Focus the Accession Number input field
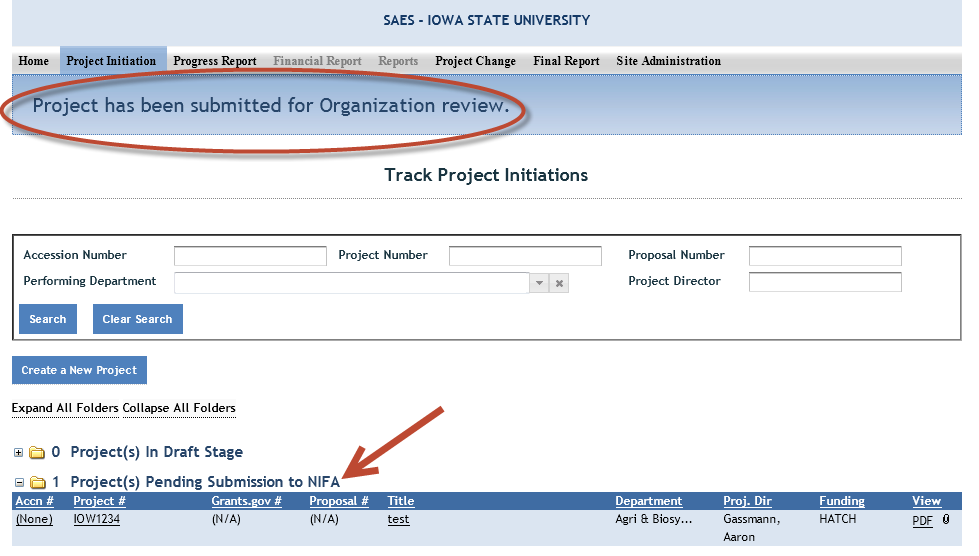The width and height of the screenshot is (979, 556). (x=250, y=256)
